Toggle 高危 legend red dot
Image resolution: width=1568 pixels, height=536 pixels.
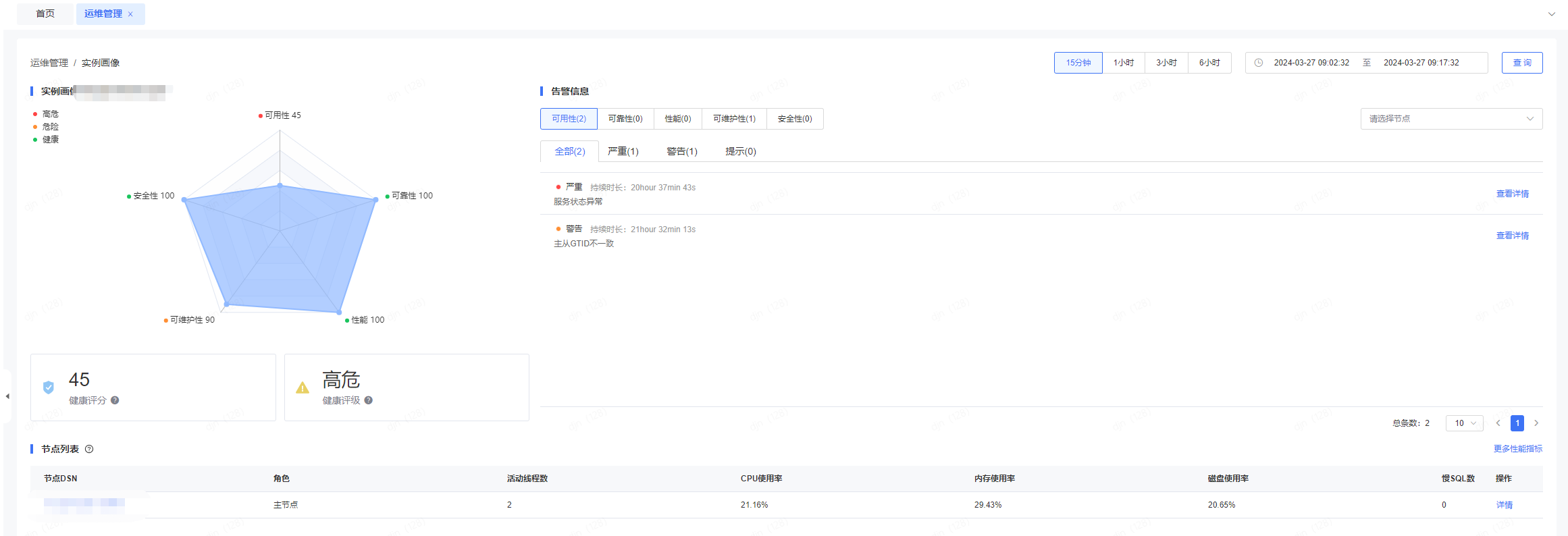(x=35, y=114)
